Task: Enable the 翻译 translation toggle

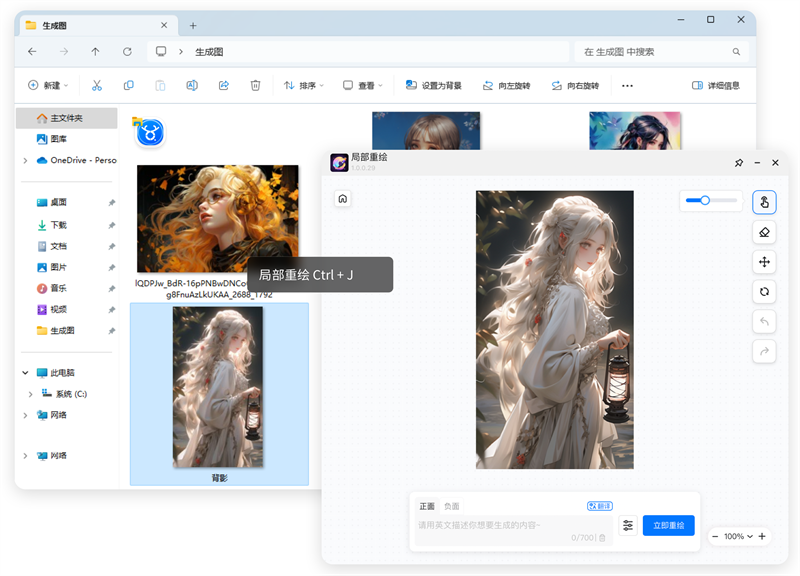Action: [599, 505]
